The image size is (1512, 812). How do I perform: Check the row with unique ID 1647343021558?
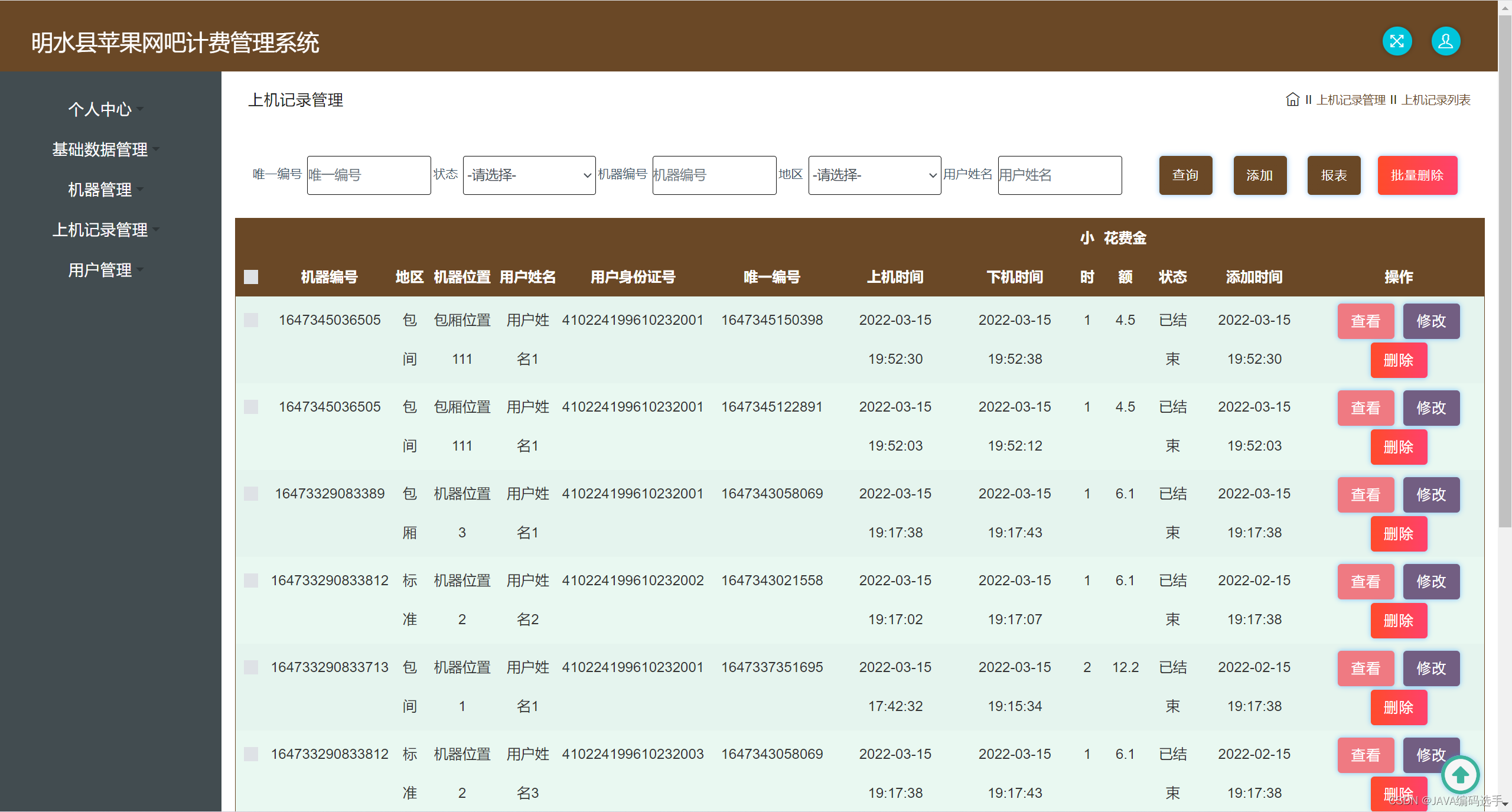[251, 581]
